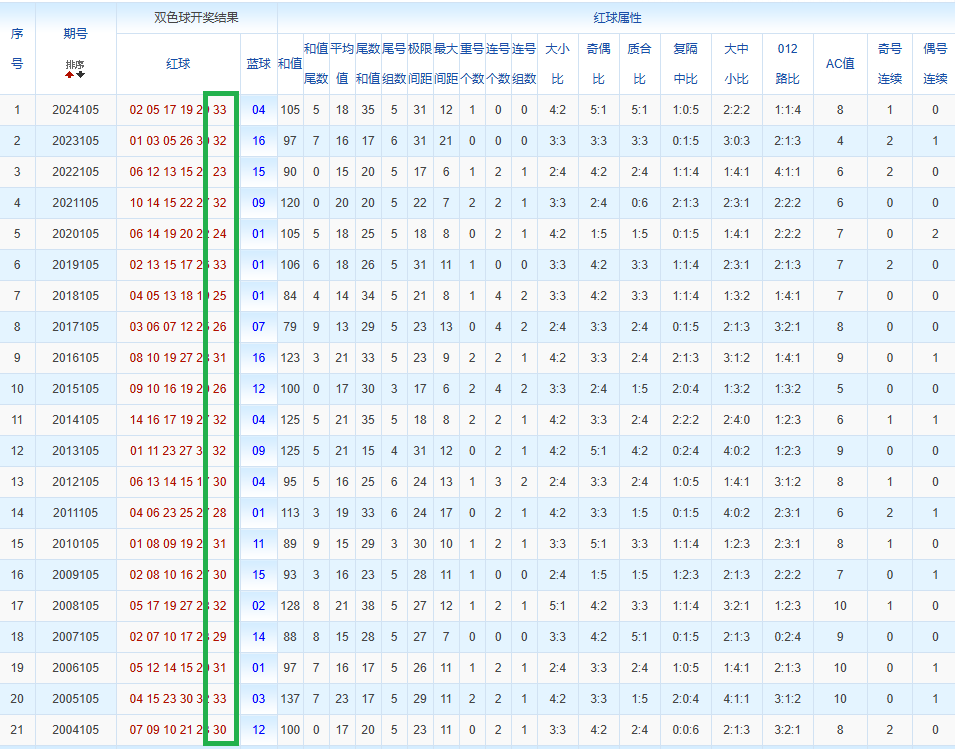Click 大中小比 value 2:4:0 in row 2014105
This screenshot has width=955, height=749.
click(736, 420)
